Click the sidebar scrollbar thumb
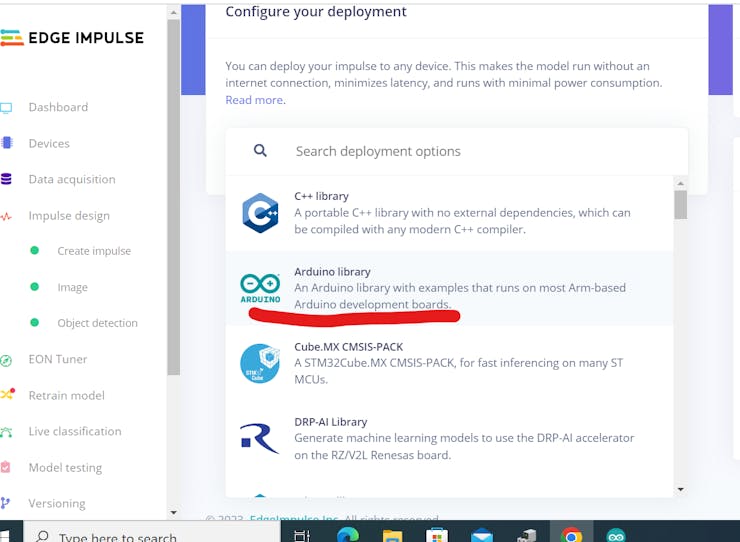 coord(174,197)
